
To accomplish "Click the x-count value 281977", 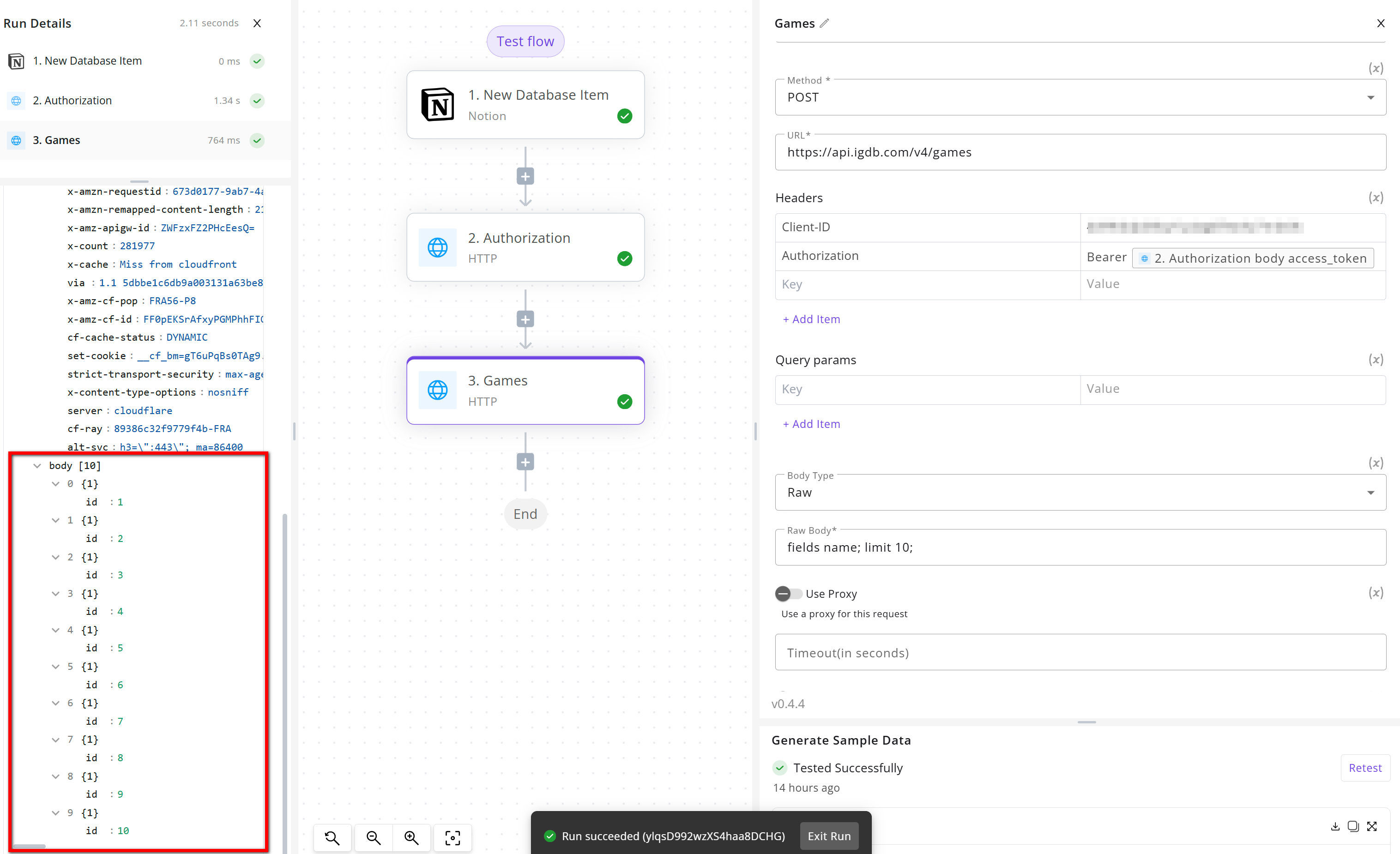I will (137, 246).
